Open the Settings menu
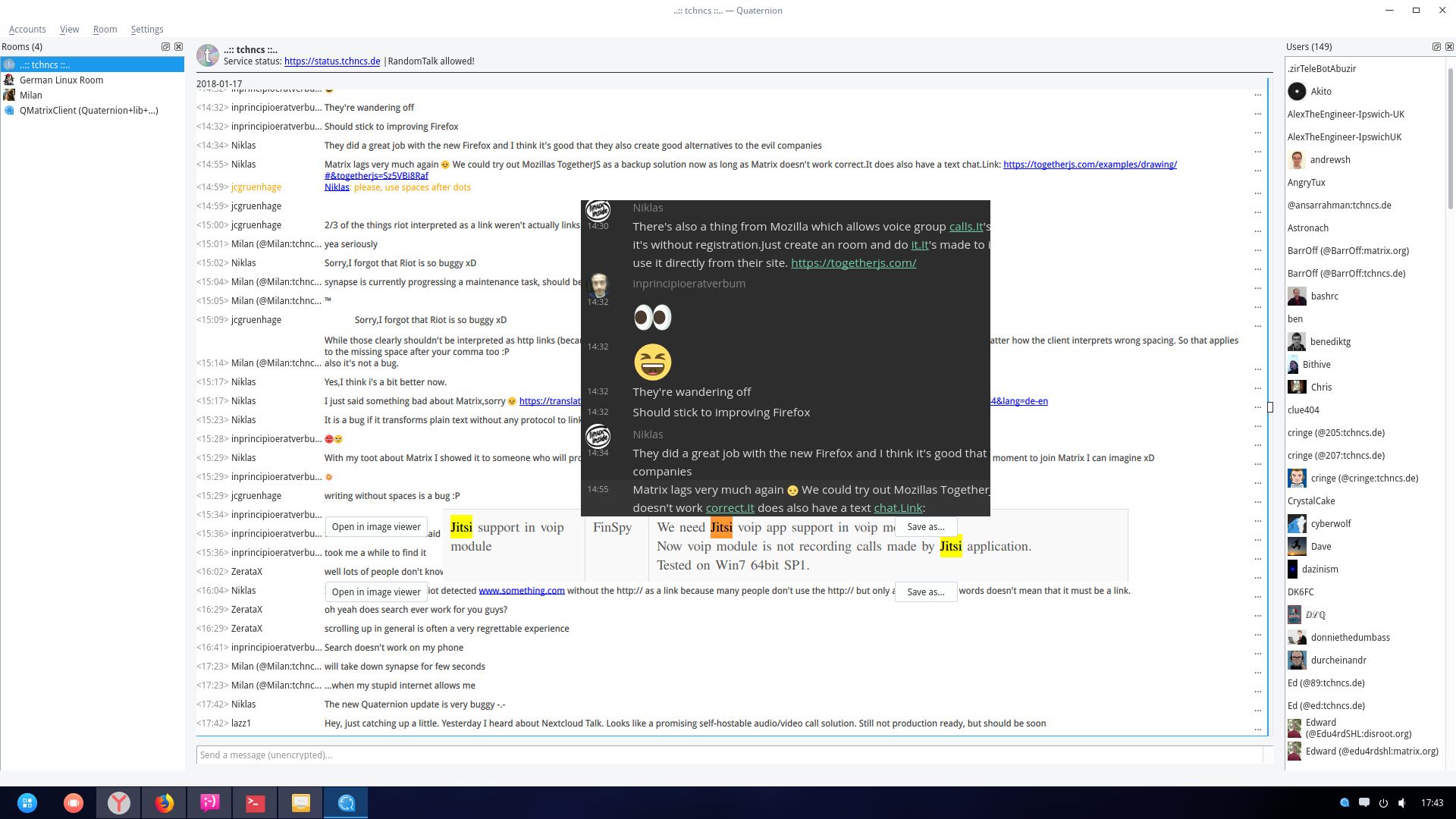 (147, 29)
